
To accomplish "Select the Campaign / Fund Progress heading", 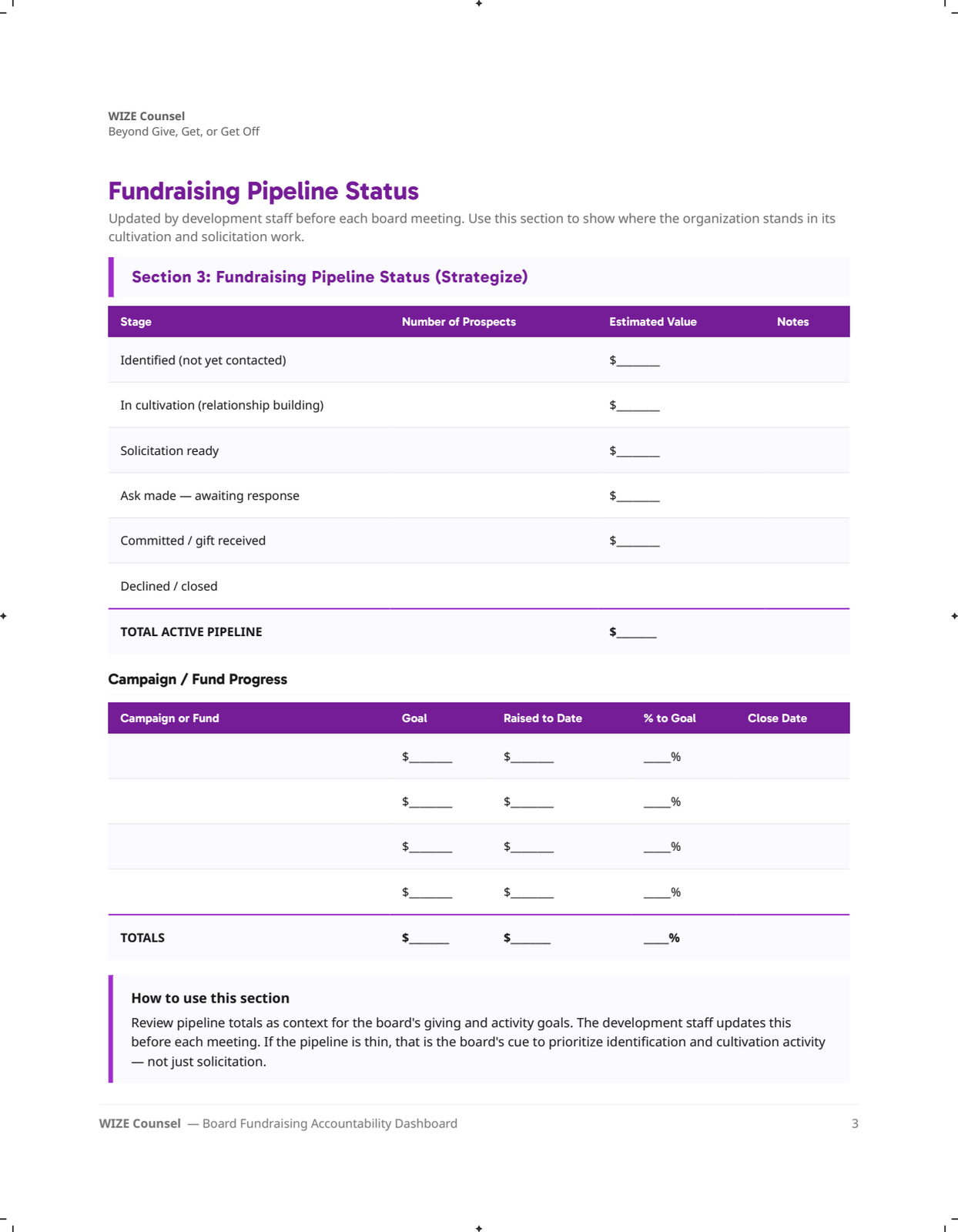I will coord(197,679).
